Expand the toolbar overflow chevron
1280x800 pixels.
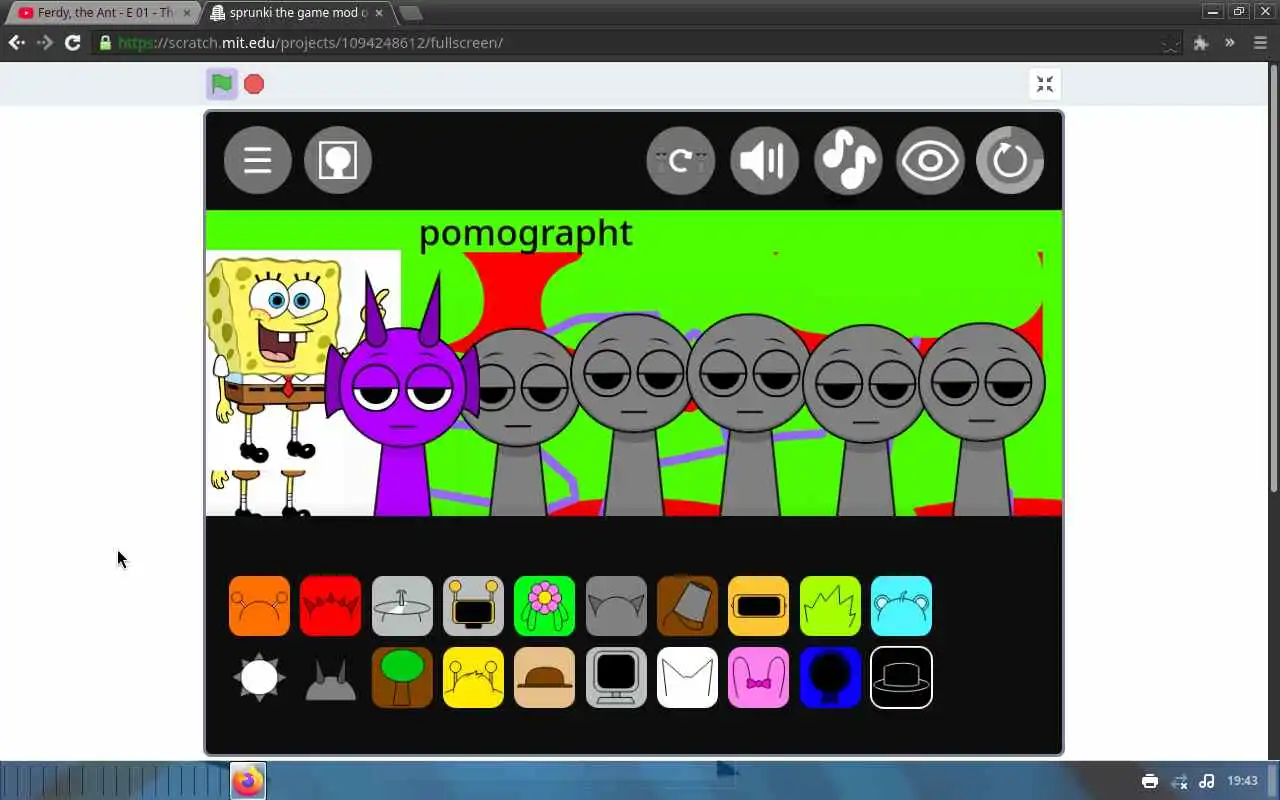tap(1230, 43)
